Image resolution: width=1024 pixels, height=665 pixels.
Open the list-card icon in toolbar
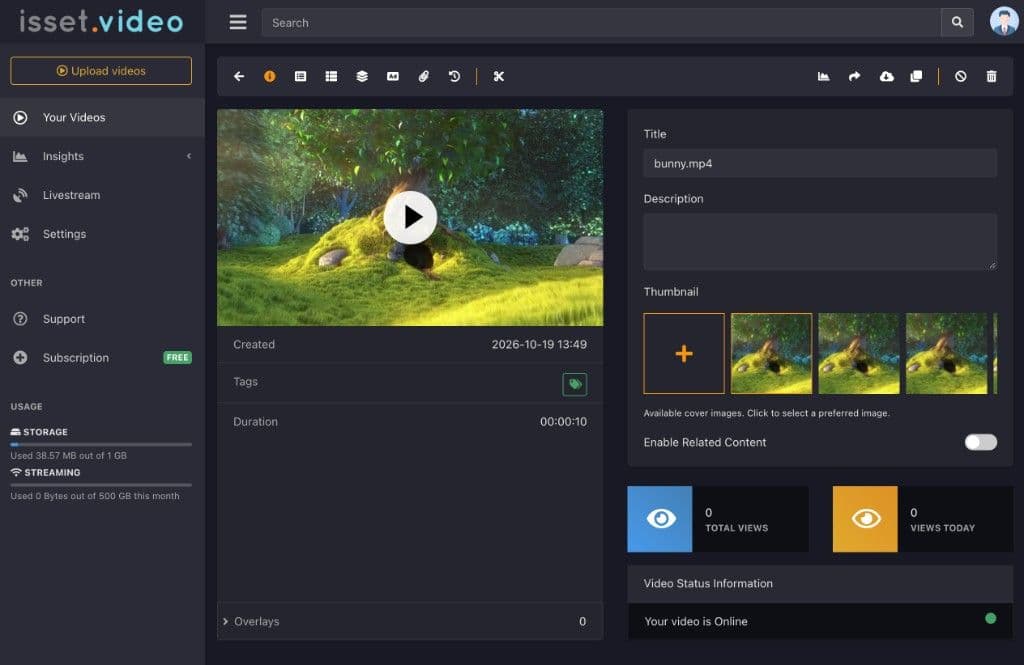click(300, 76)
